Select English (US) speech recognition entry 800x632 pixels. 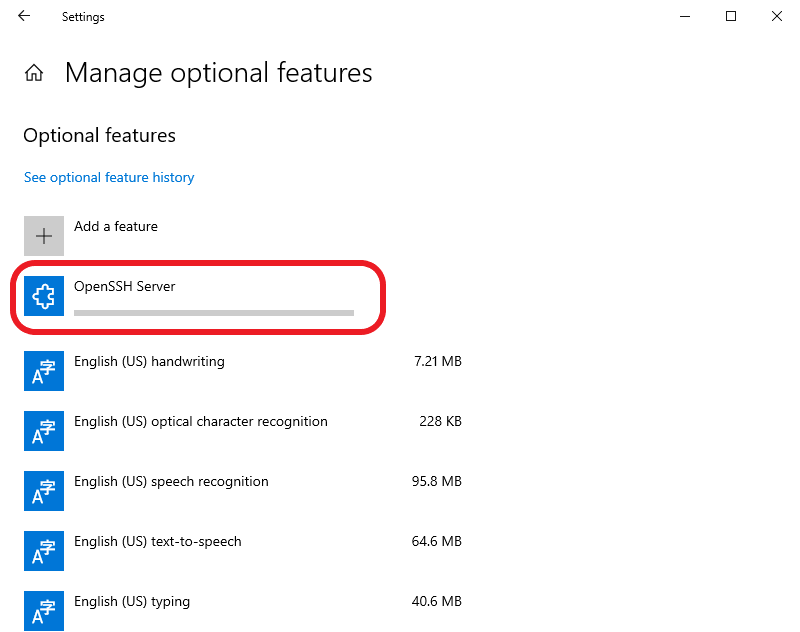point(243,491)
